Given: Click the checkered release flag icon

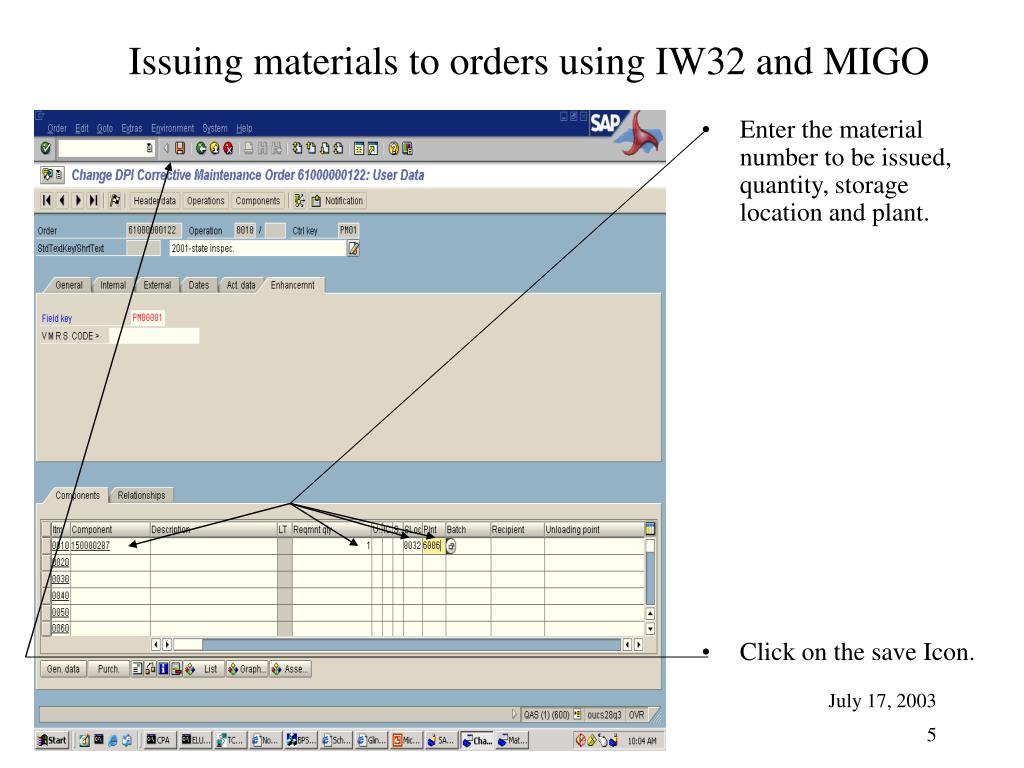Looking at the screenshot, I should point(115,200).
